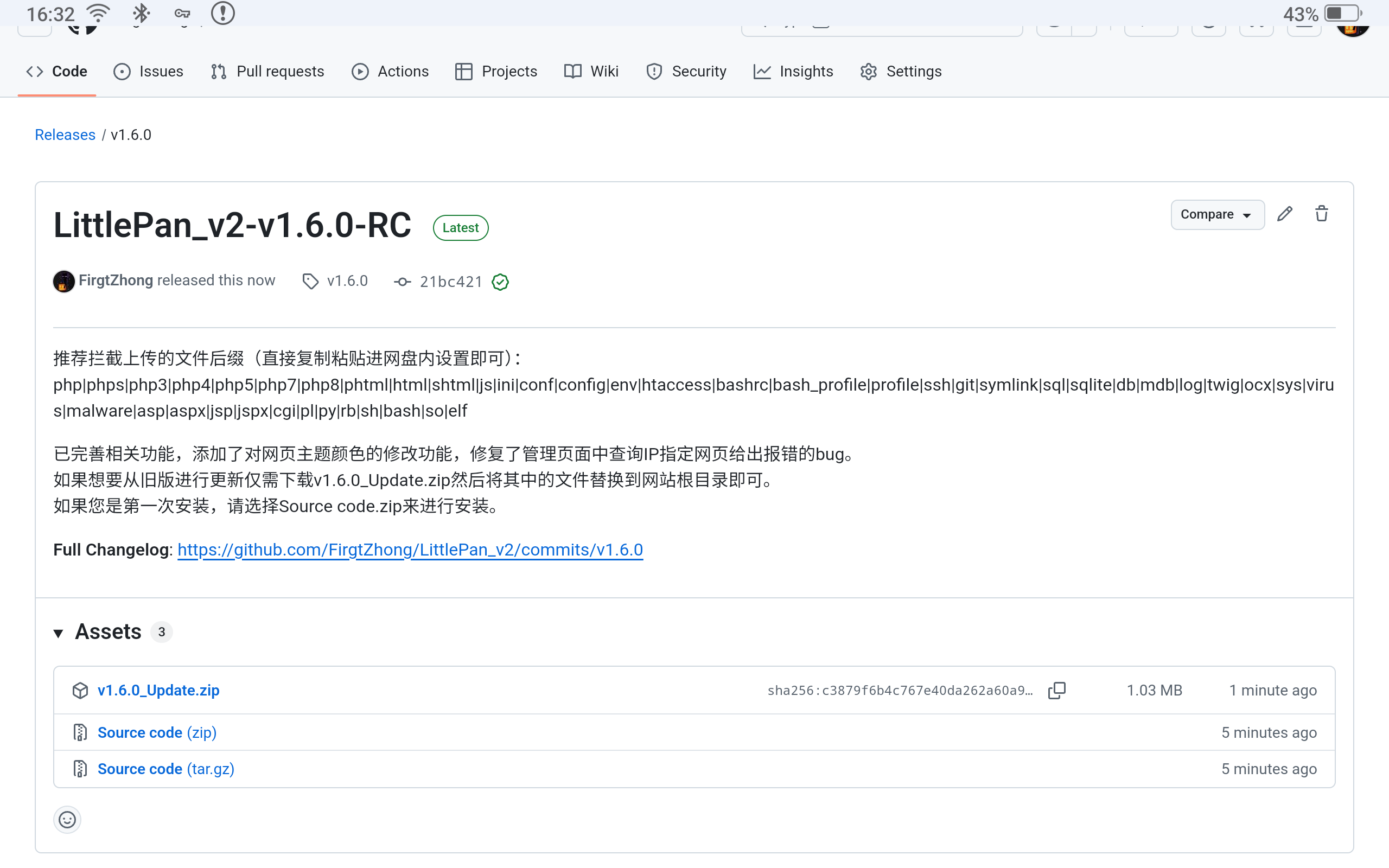Delete release using the trash icon

(1321, 214)
